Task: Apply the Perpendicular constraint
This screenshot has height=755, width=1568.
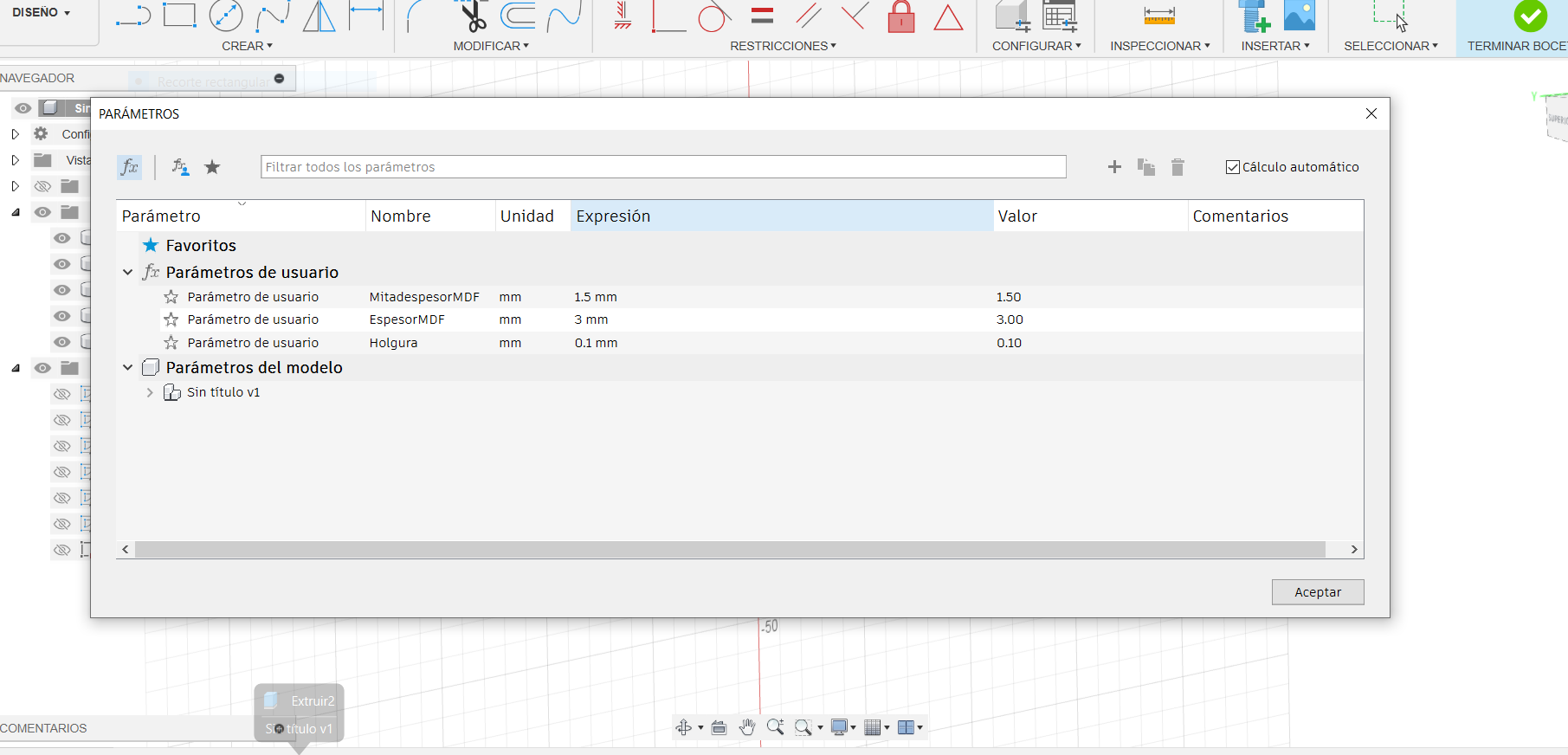Action: click(x=855, y=16)
